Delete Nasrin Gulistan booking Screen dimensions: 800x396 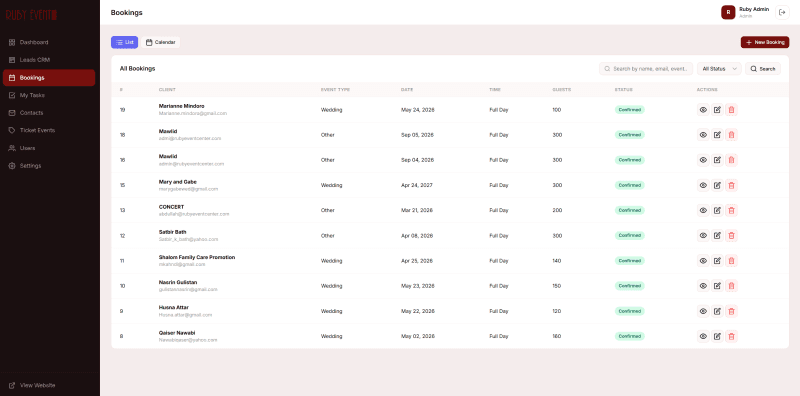coord(731,286)
